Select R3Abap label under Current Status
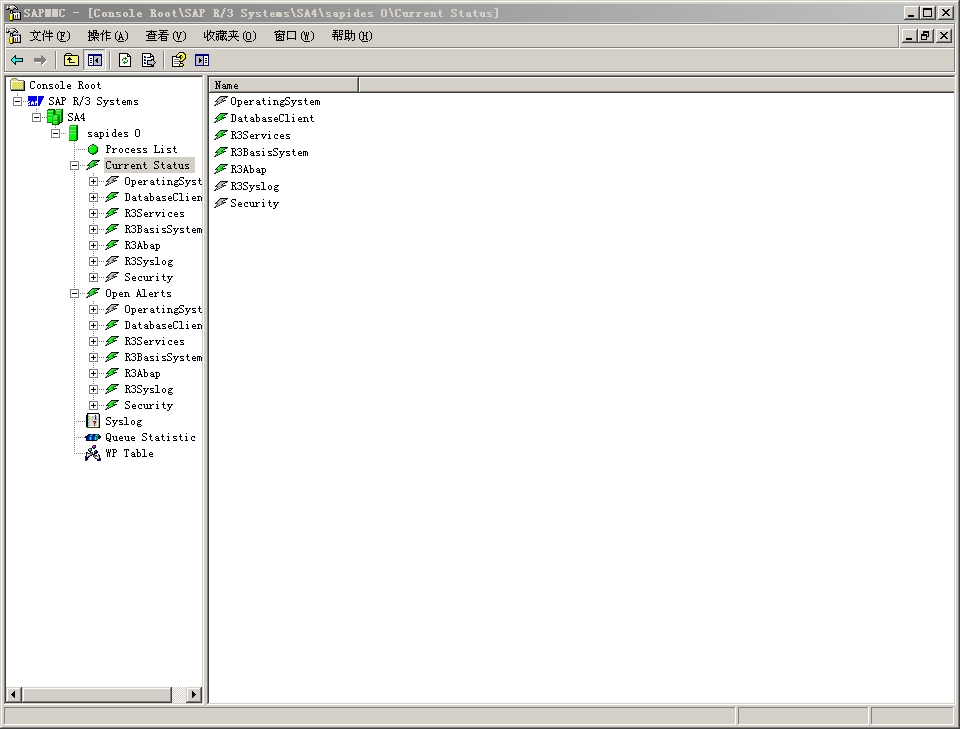Screen dimensions: 960x729 [143, 245]
